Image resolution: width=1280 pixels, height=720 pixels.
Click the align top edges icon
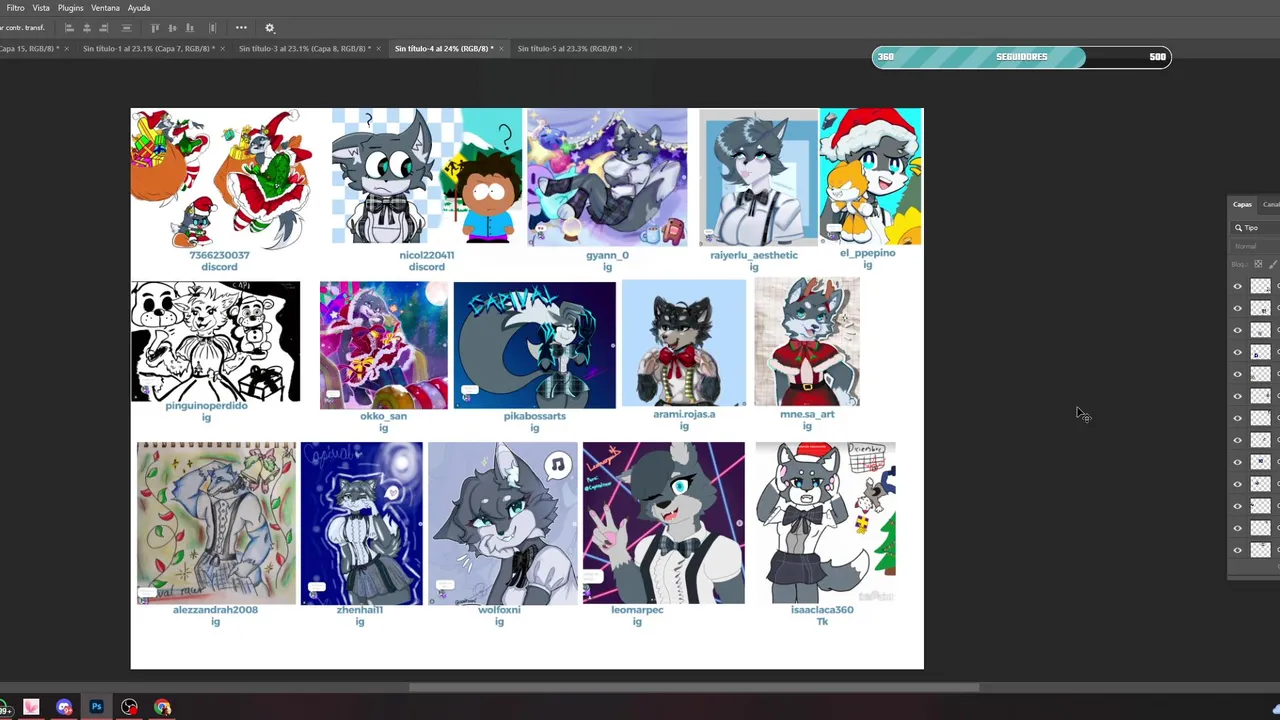point(156,28)
